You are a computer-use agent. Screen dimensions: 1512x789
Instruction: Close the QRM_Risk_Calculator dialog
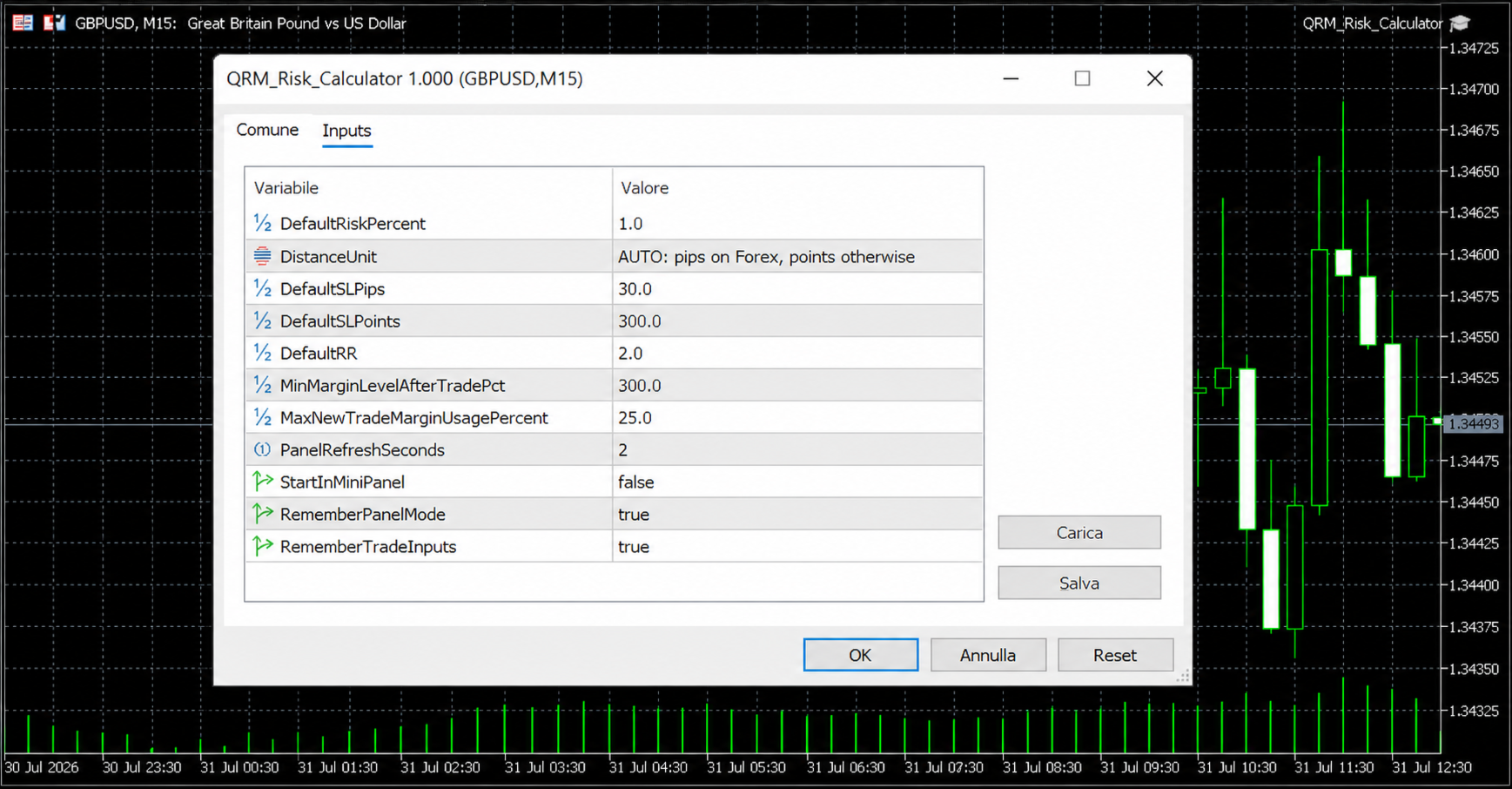coord(1154,78)
